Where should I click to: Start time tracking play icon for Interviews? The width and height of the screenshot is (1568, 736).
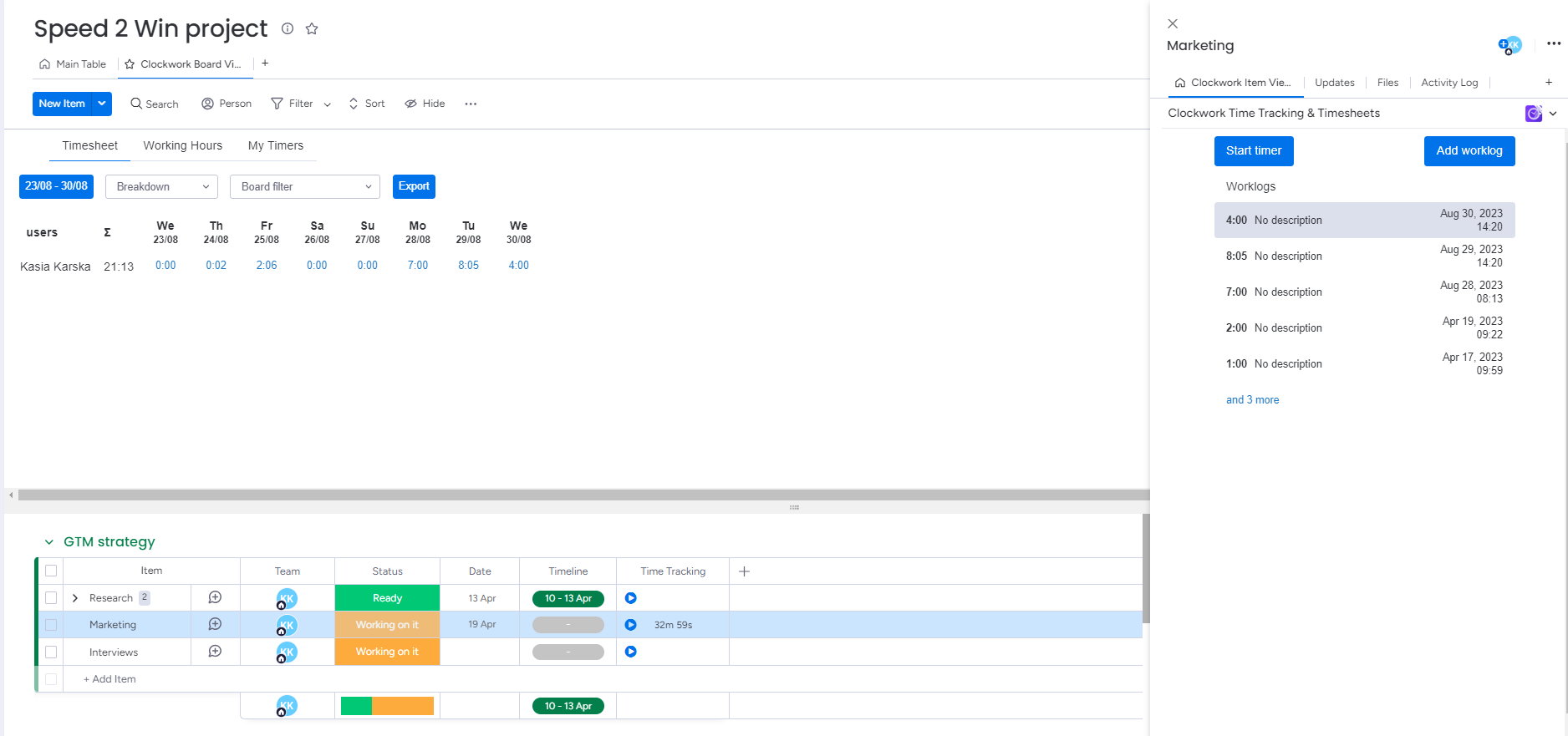tap(631, 652)
